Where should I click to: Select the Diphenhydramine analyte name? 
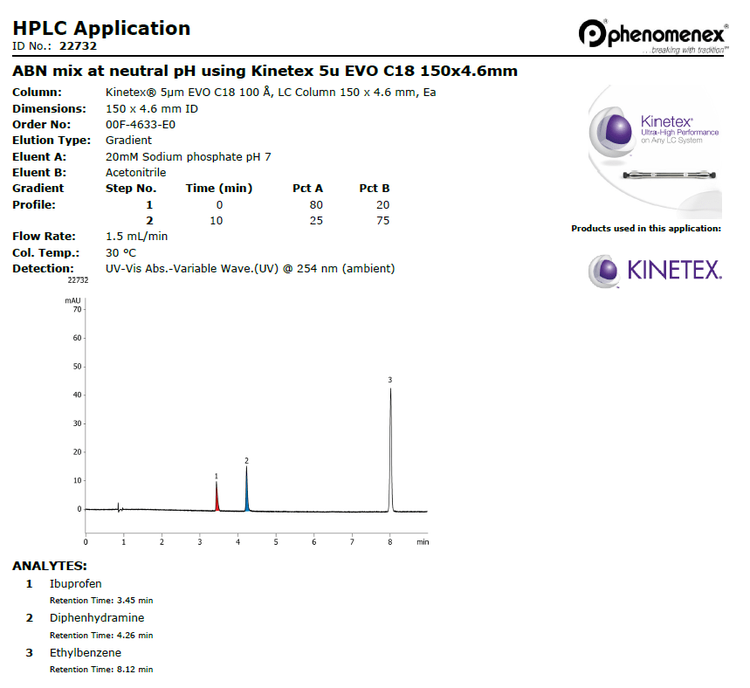tap(97, 618)
